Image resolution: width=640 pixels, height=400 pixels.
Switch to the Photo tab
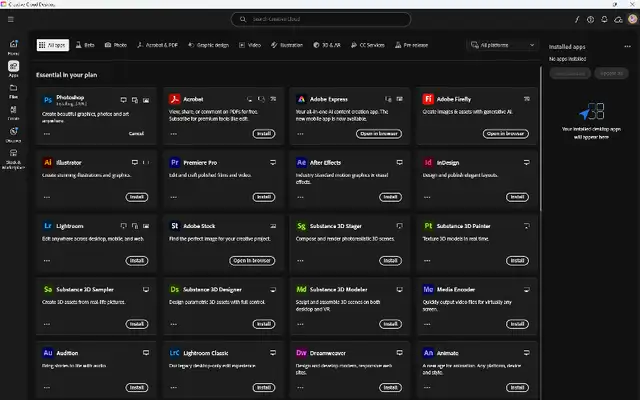[116, 45]
